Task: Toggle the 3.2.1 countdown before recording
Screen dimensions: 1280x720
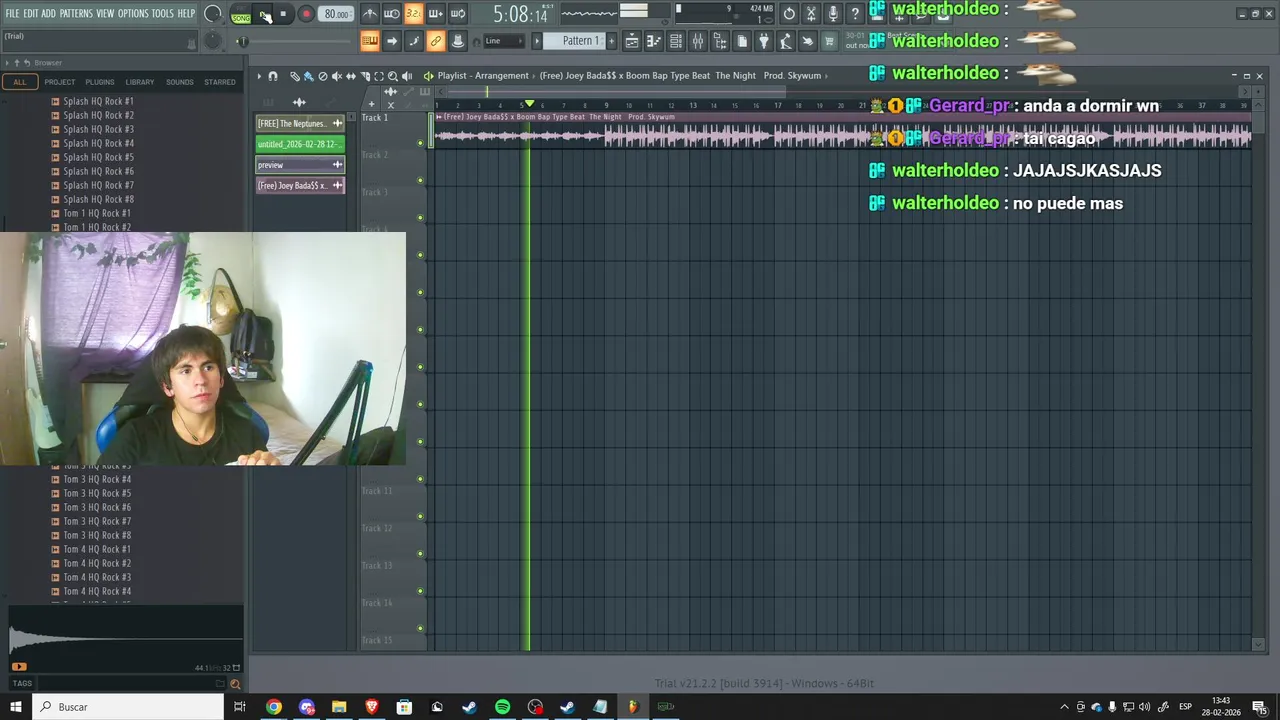Action: [x=413, y=14]
